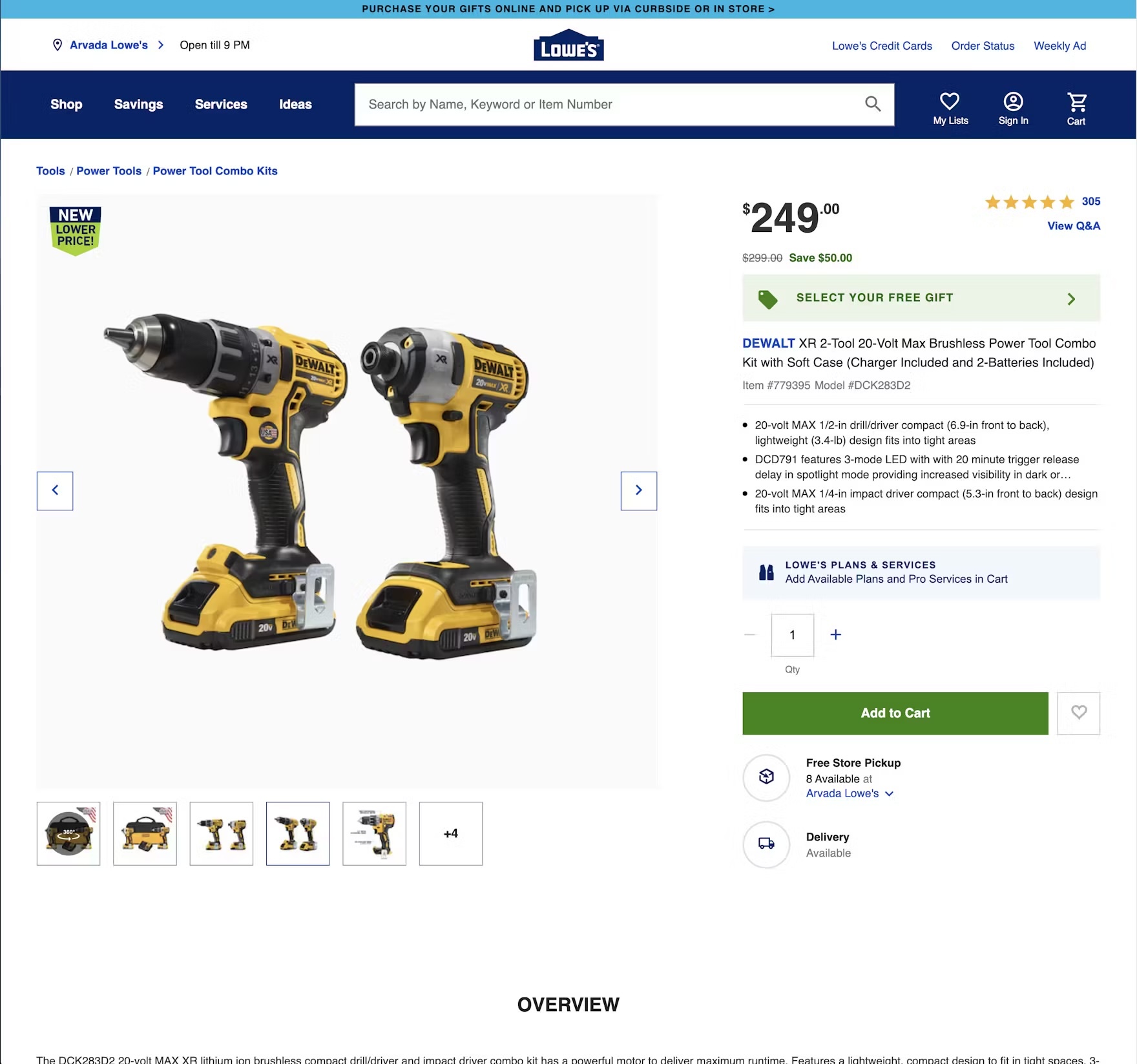Open the Savings menu
This screenshot has width=1137, height=1064.
139,105
